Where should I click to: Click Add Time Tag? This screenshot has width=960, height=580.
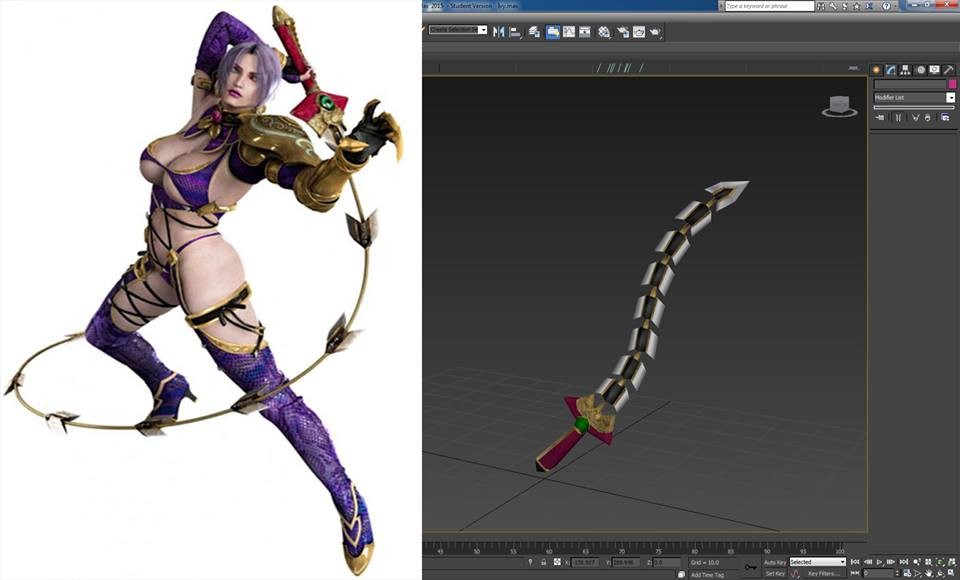pyautogui.click(x=707, y=574)
